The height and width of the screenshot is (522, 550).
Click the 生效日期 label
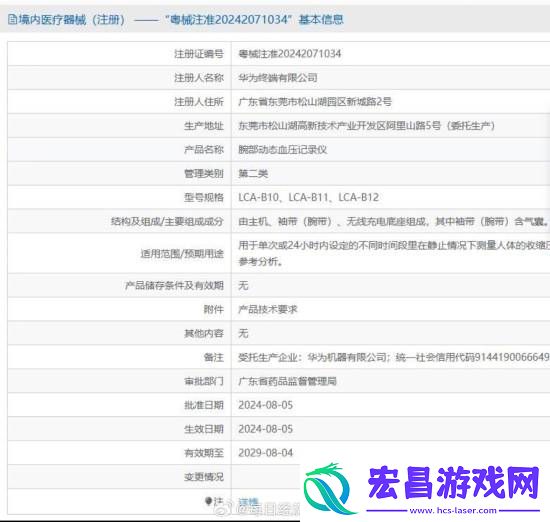pyautogui.click(x=204, y=429)
